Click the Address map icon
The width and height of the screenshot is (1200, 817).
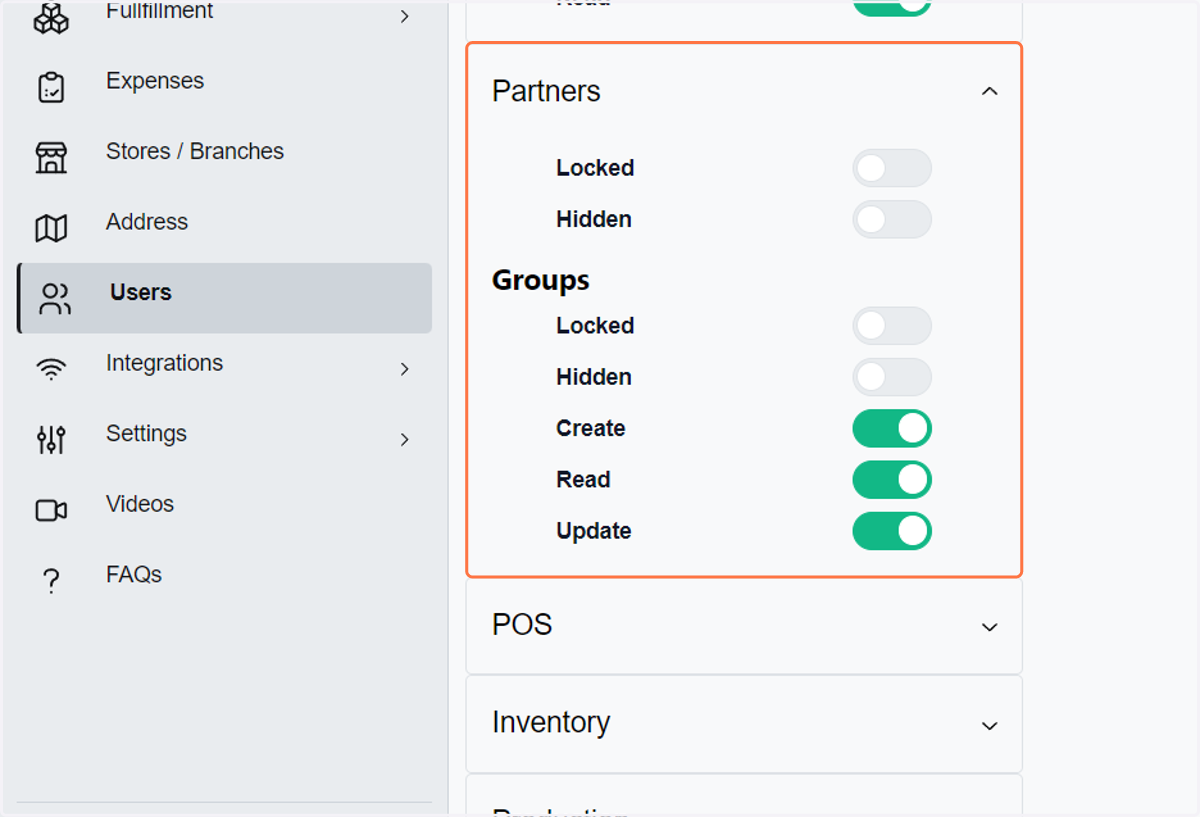51,229
